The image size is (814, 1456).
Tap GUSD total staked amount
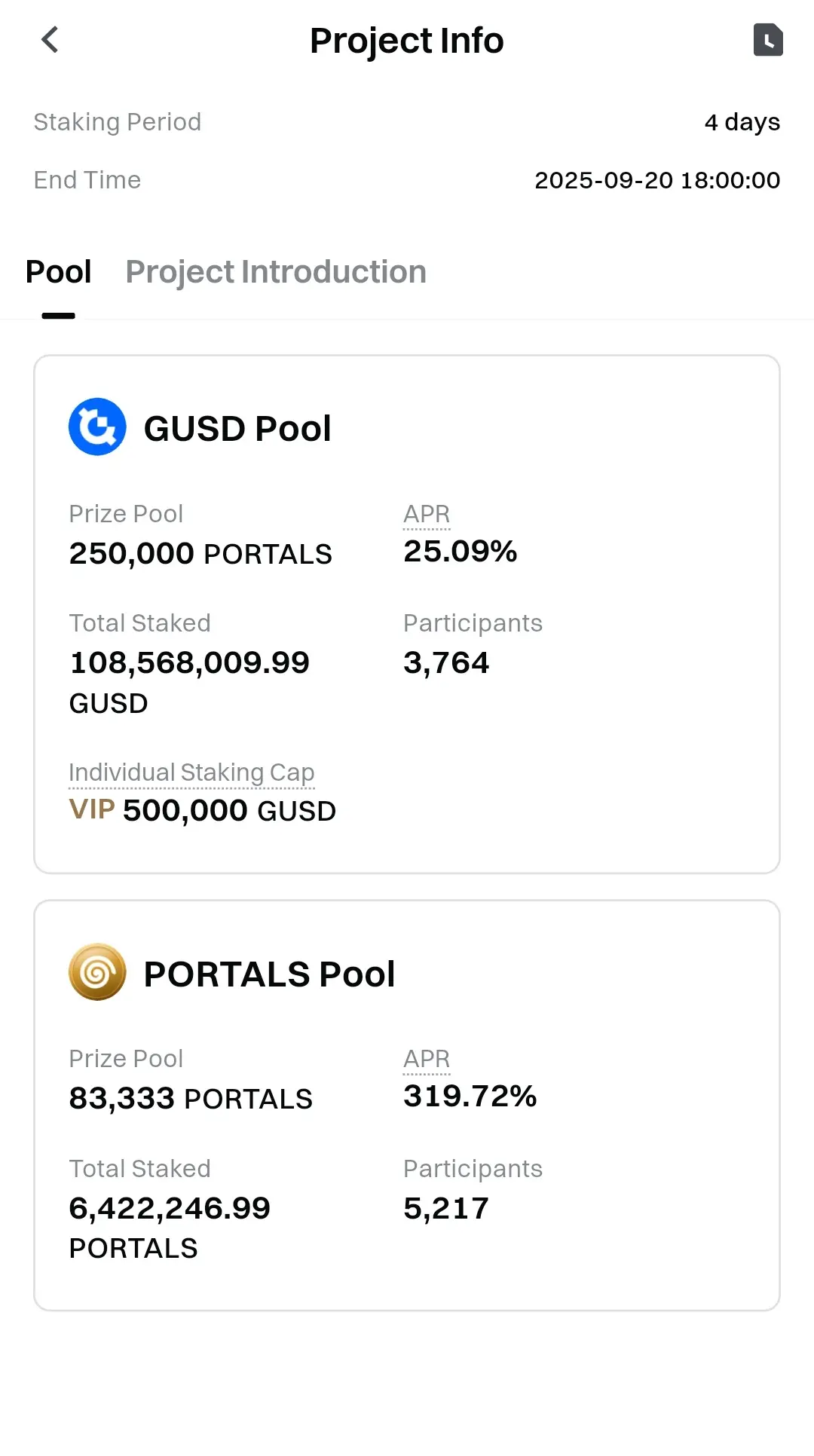pyautogui.click(x=189, y=664)
